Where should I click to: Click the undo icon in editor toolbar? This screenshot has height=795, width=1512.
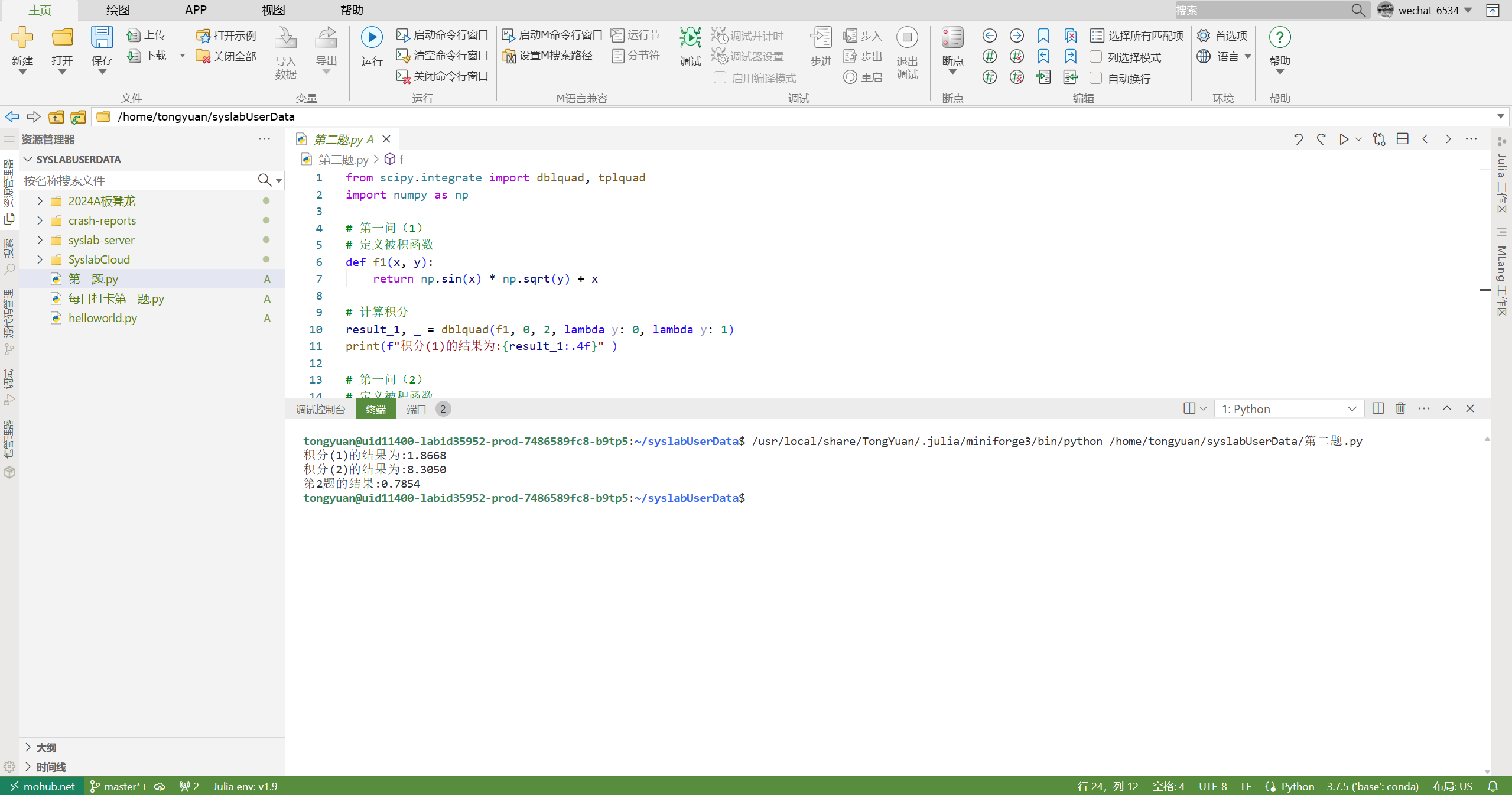tap(1298, 139)
